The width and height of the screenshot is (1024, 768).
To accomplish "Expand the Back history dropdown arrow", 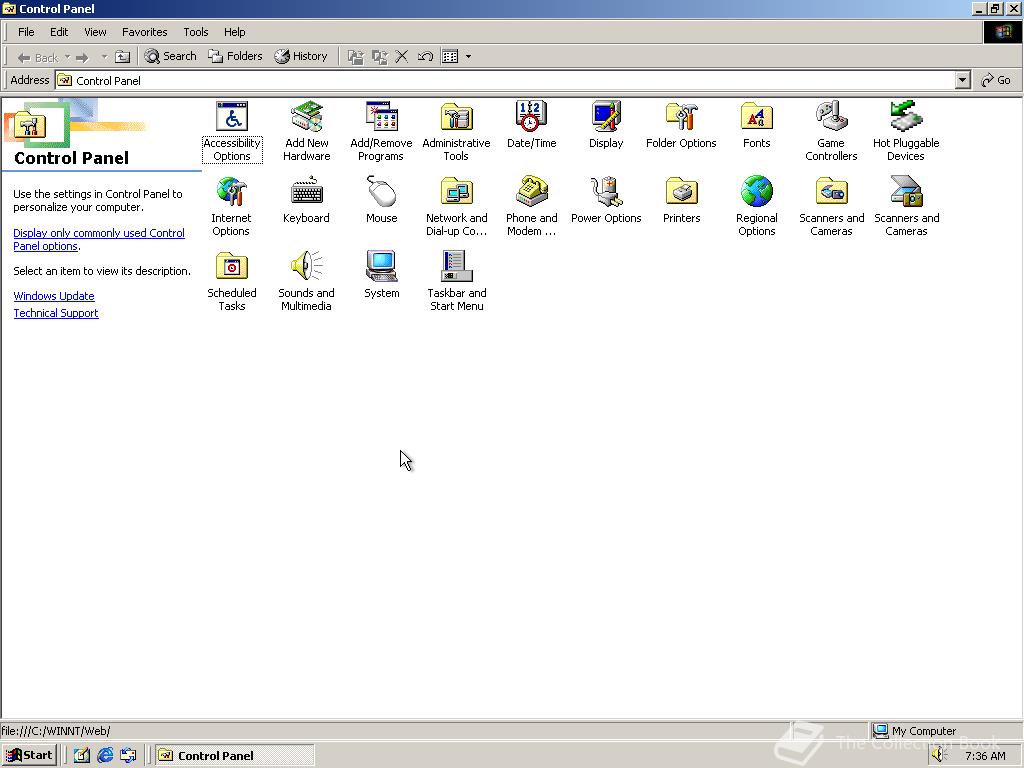I will (67, 57).
